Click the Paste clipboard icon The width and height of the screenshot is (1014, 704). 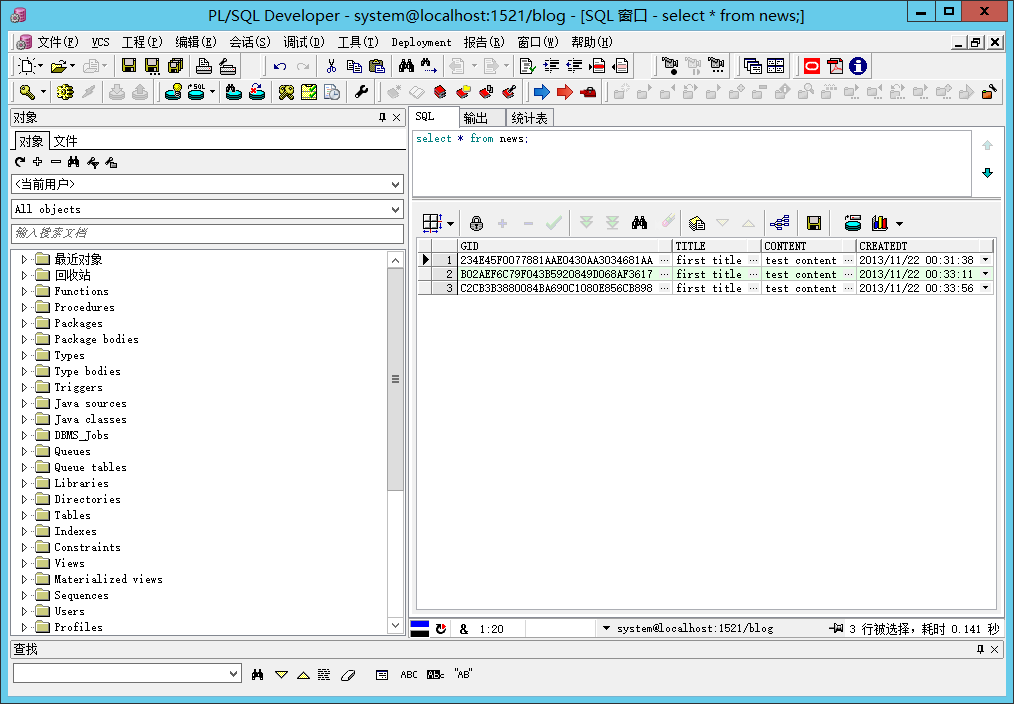click(x=376, y=65)
